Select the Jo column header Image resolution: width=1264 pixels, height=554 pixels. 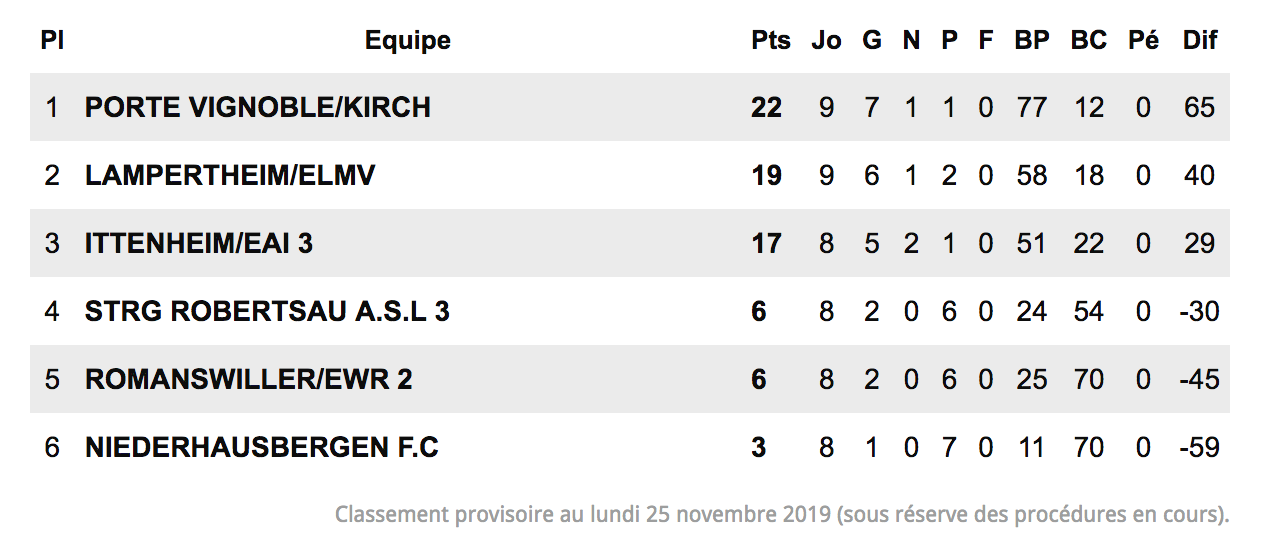(x=826, y=40)
